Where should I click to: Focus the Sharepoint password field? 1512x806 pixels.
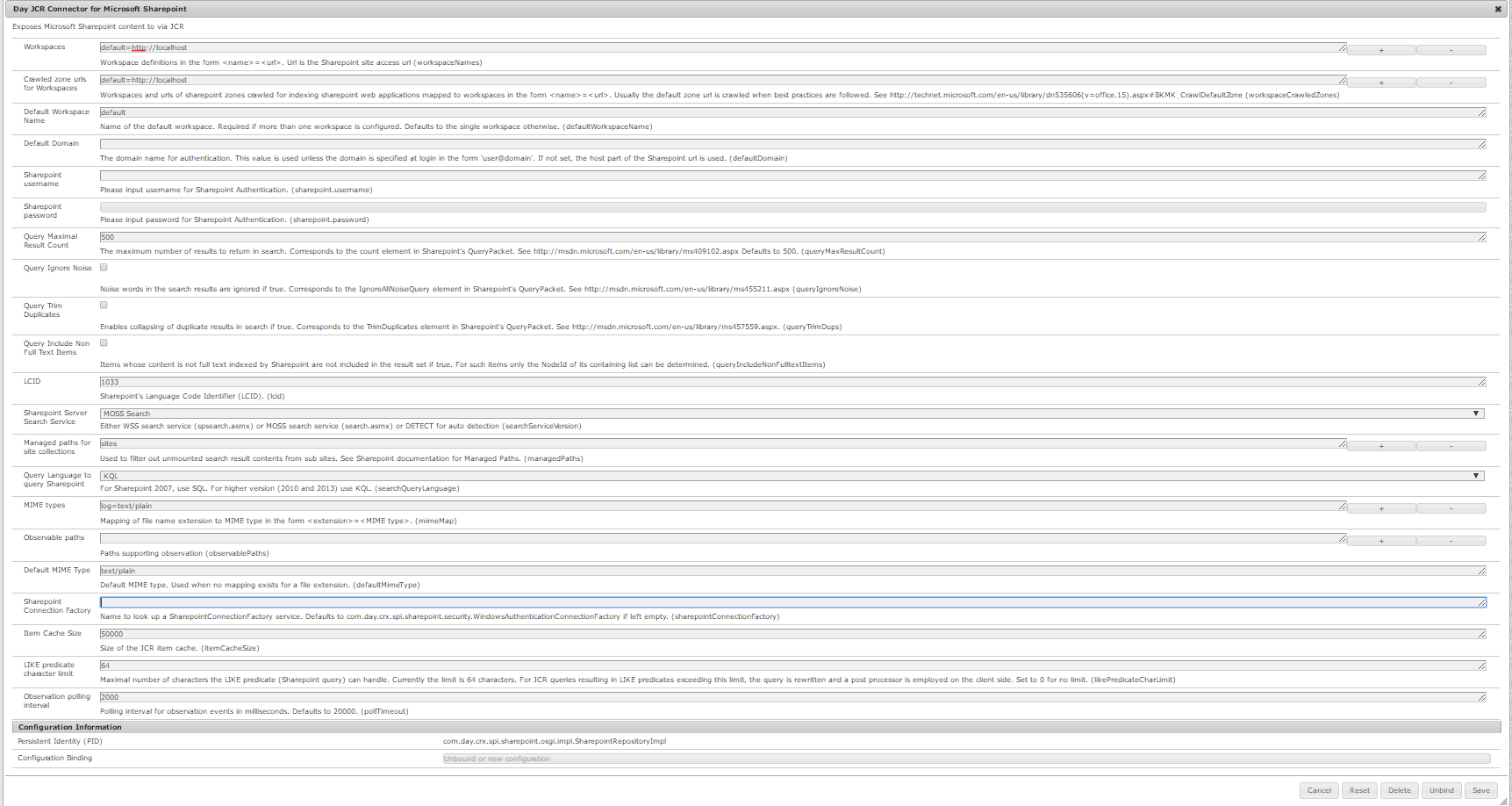point(793,207)
